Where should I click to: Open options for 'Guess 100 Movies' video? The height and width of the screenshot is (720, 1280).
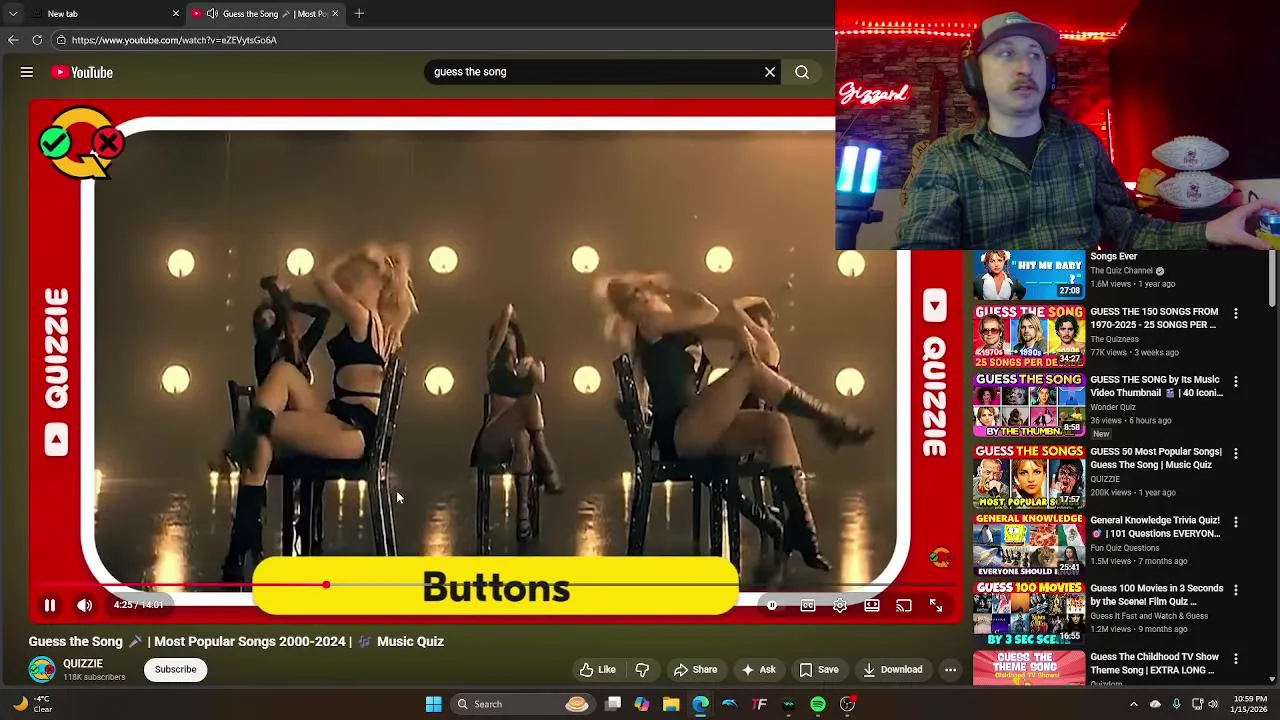[x=1236, y=591]
